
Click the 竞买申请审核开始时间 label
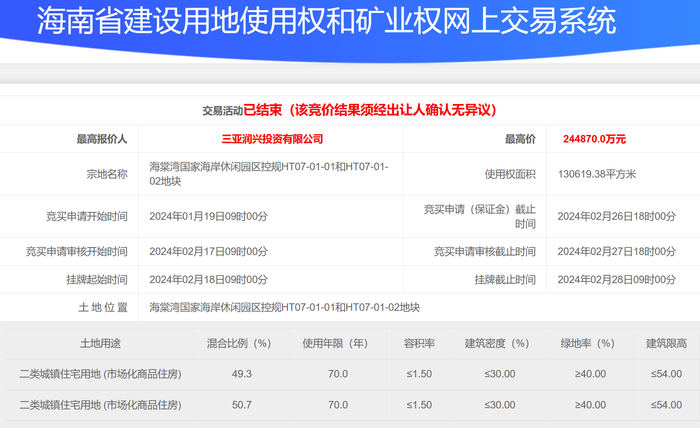pos(76,252)
